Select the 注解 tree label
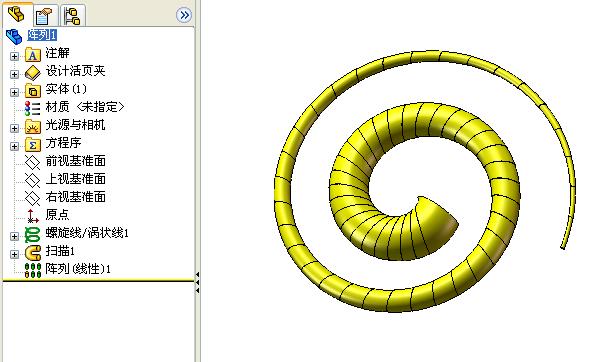 (57, 53)
